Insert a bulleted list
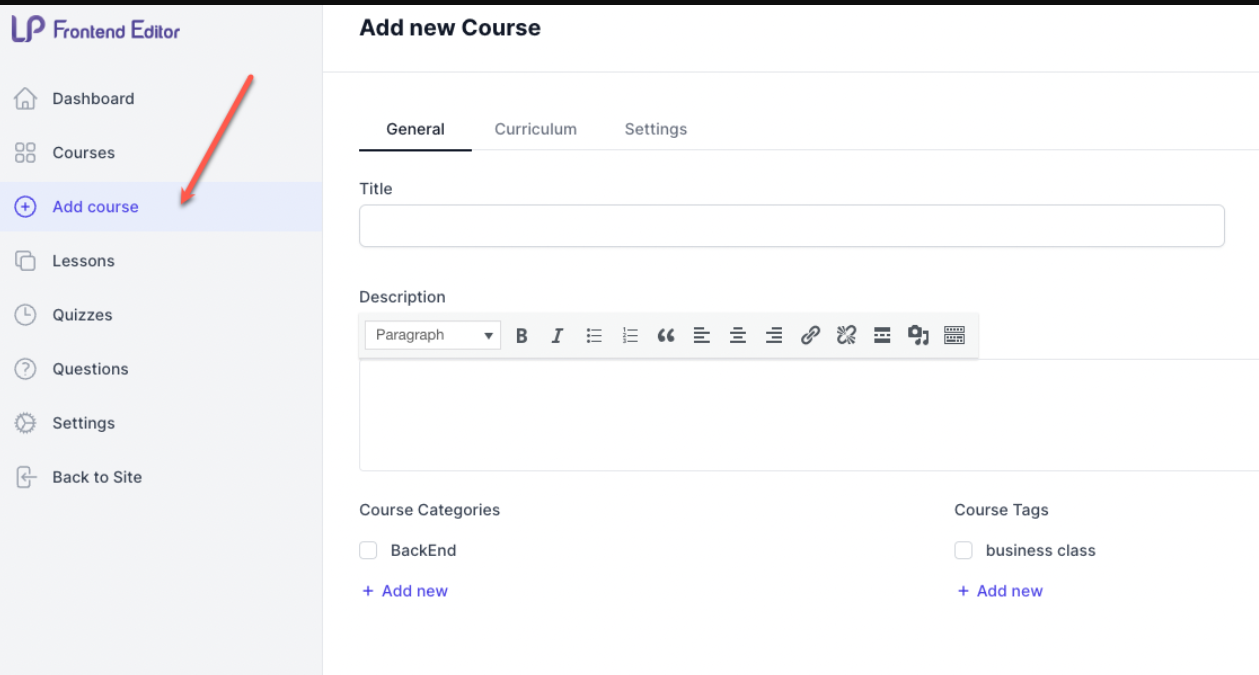 click(593, 335)
